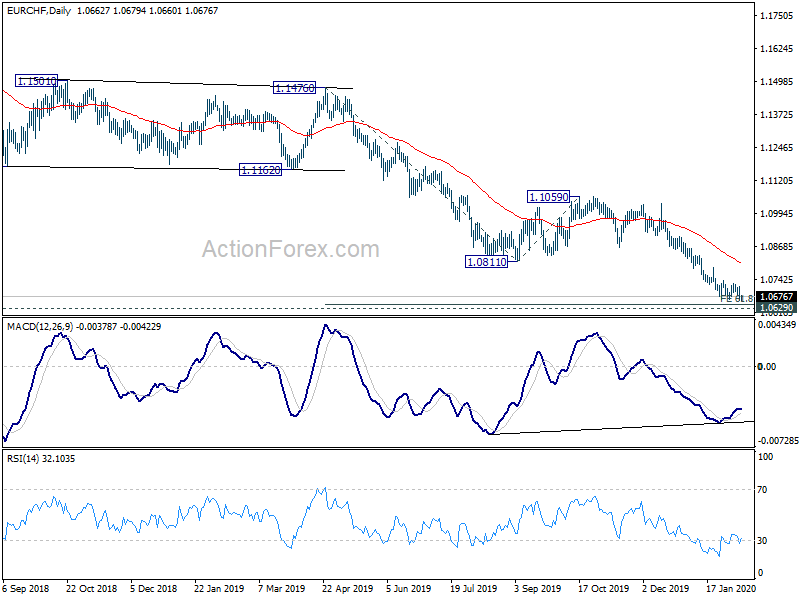The width and height of the screenshot is (800, 600).
Task: Click the EURCHF,Daily chart title
Action: coord(39,11)
